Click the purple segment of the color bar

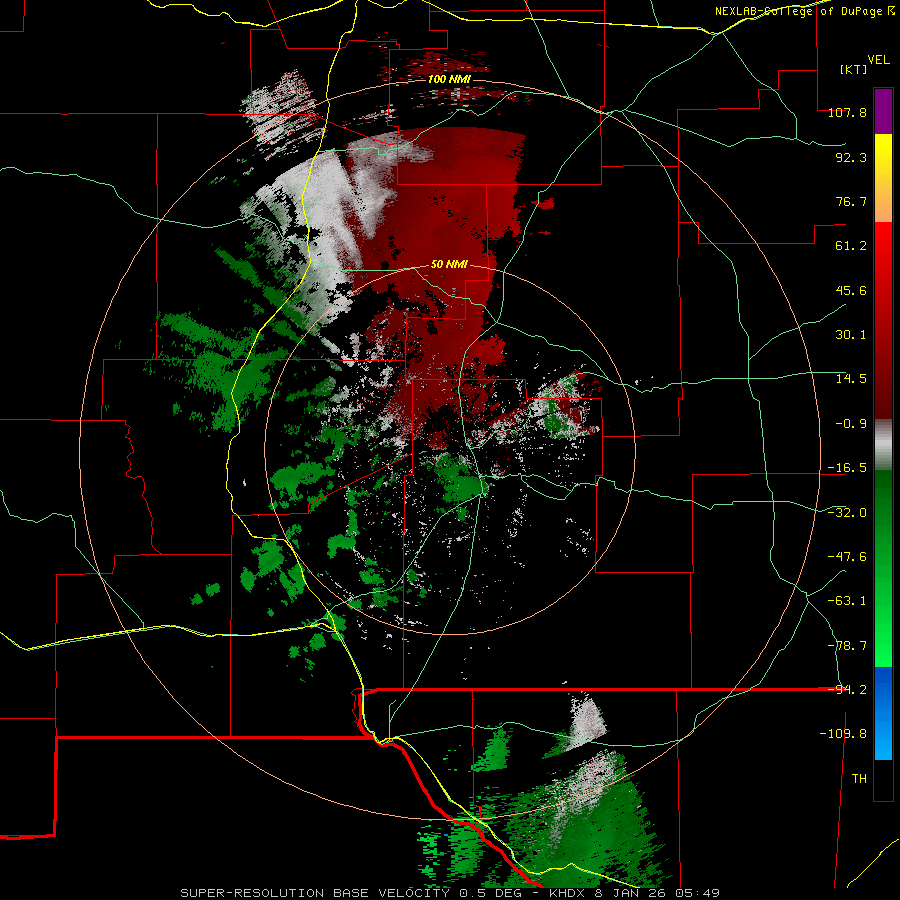tap(883, 111)
